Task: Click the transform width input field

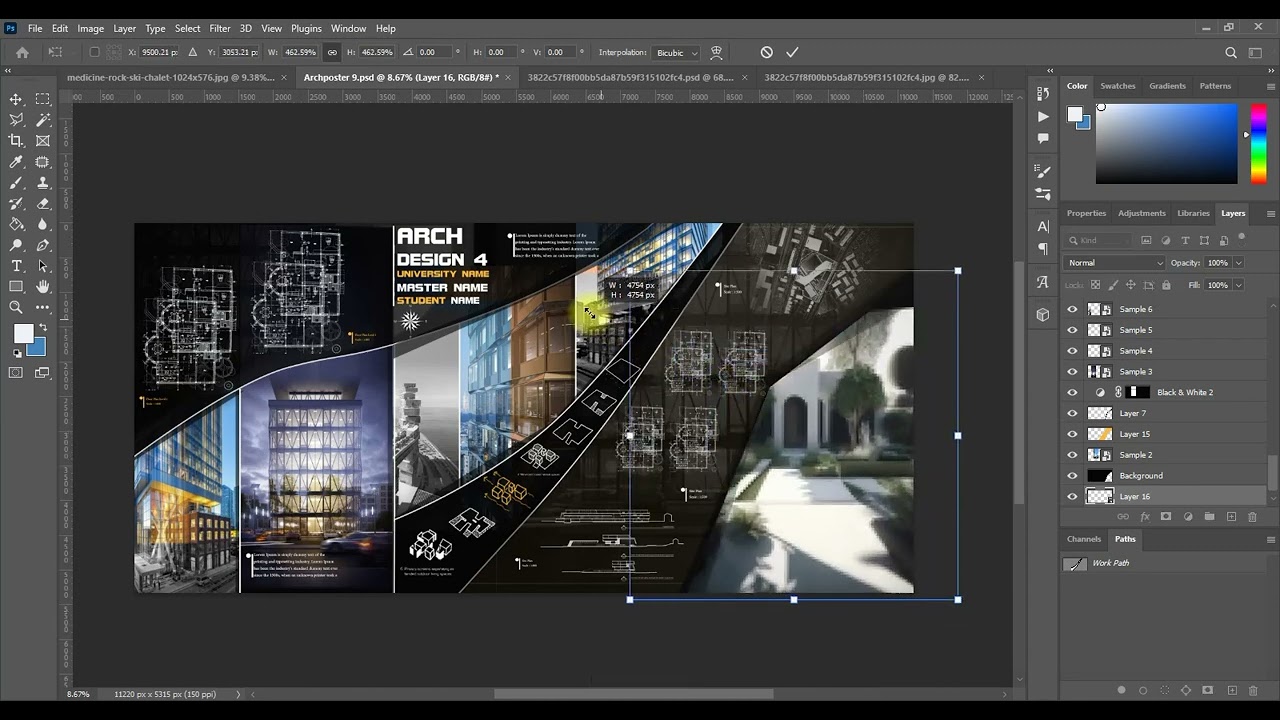Action: 299,52
